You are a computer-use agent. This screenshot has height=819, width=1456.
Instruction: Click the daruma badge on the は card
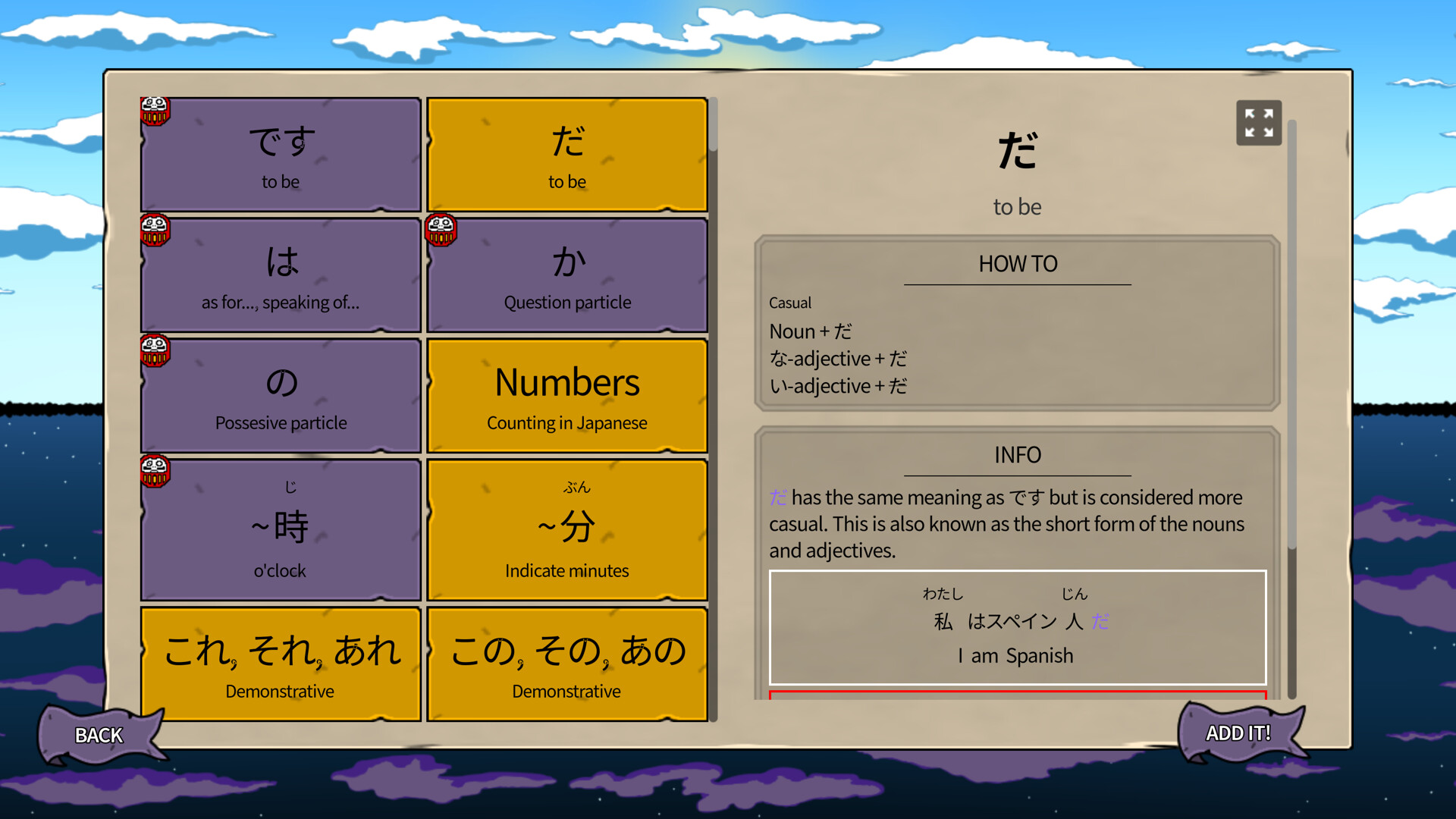coord(155,230)
